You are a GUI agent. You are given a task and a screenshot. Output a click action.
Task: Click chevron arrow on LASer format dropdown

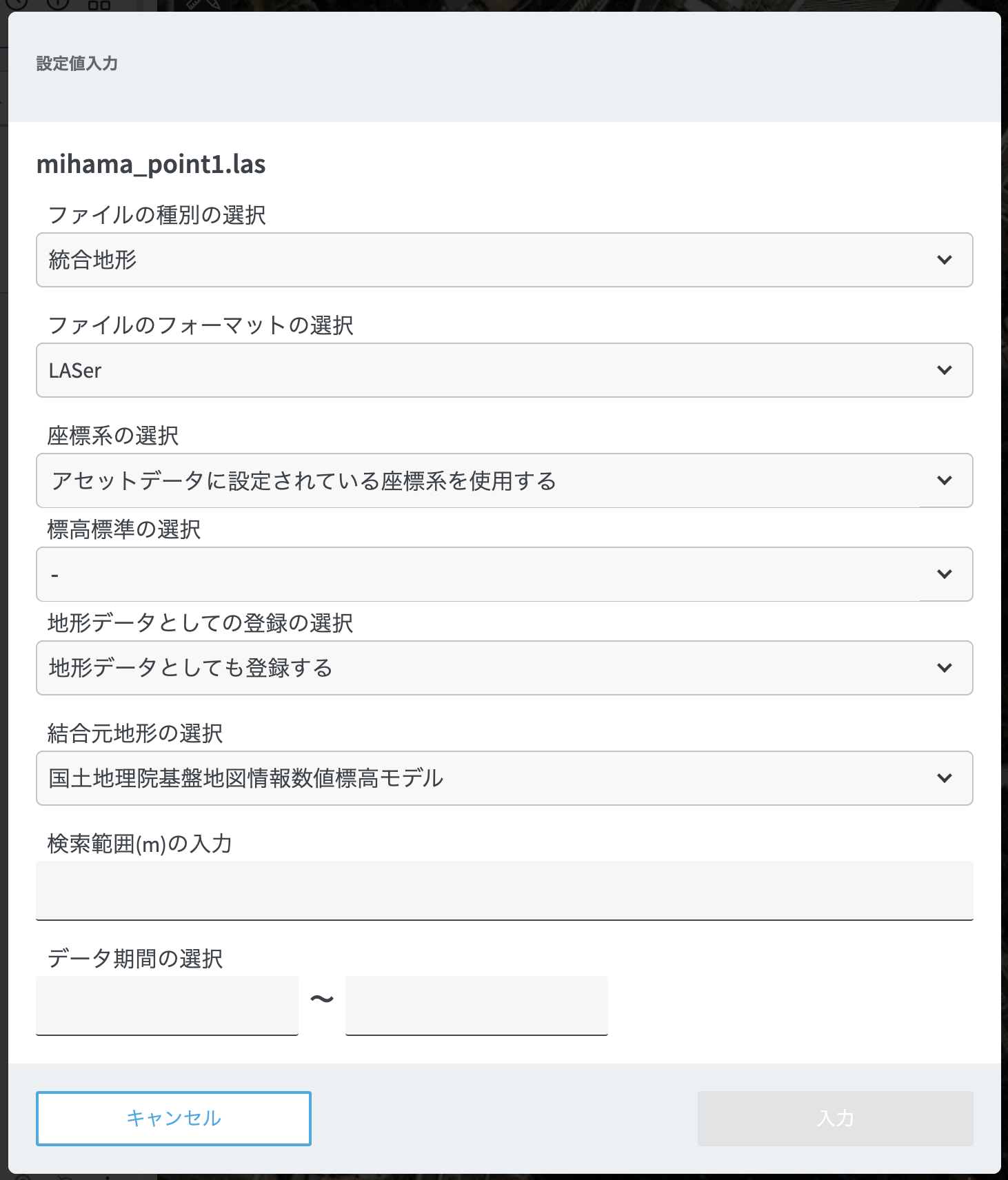pos(944,370)
